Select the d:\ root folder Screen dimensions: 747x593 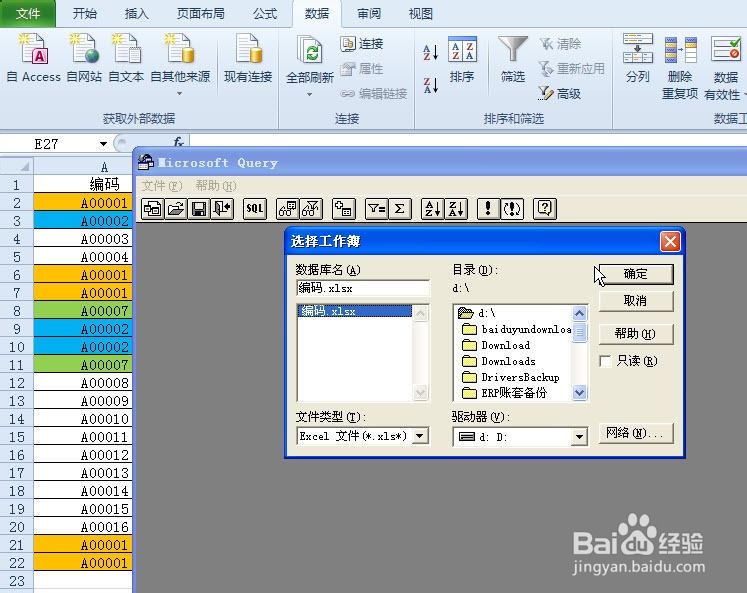pos(476,313)
